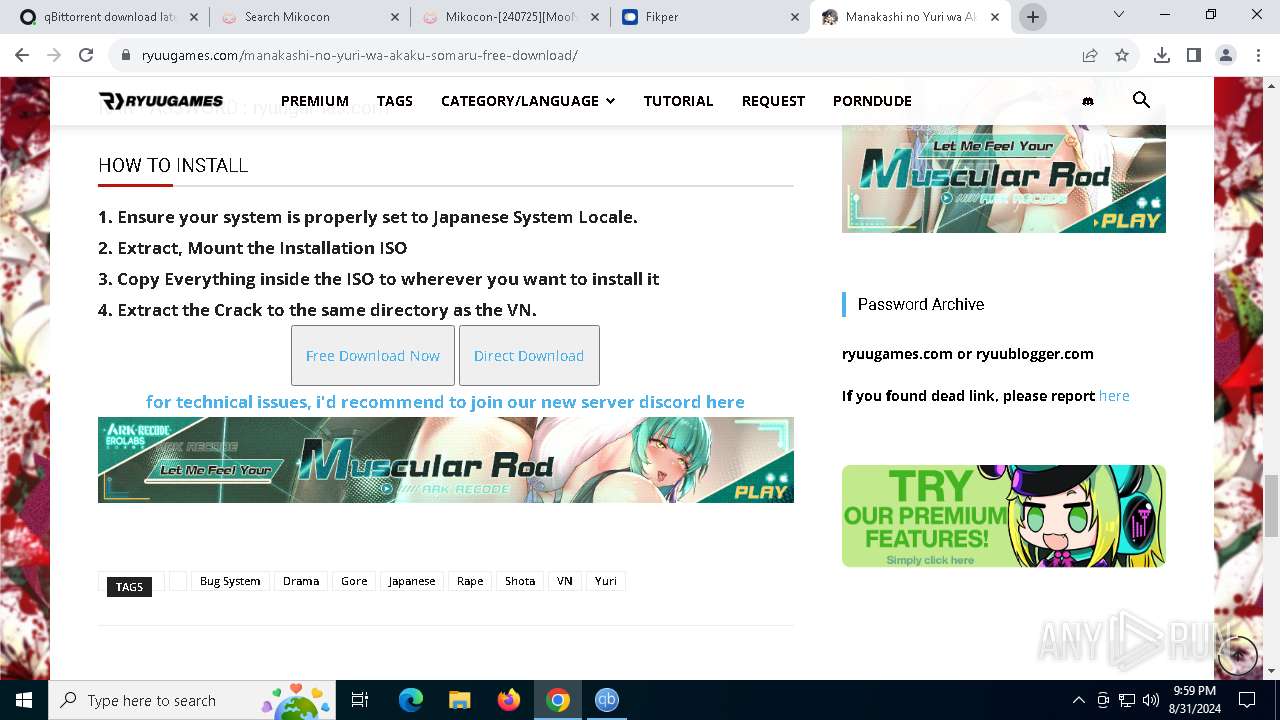1280x720 pixels.
Task: Open the PREMIUM menu item
Action: coord(315,101)
